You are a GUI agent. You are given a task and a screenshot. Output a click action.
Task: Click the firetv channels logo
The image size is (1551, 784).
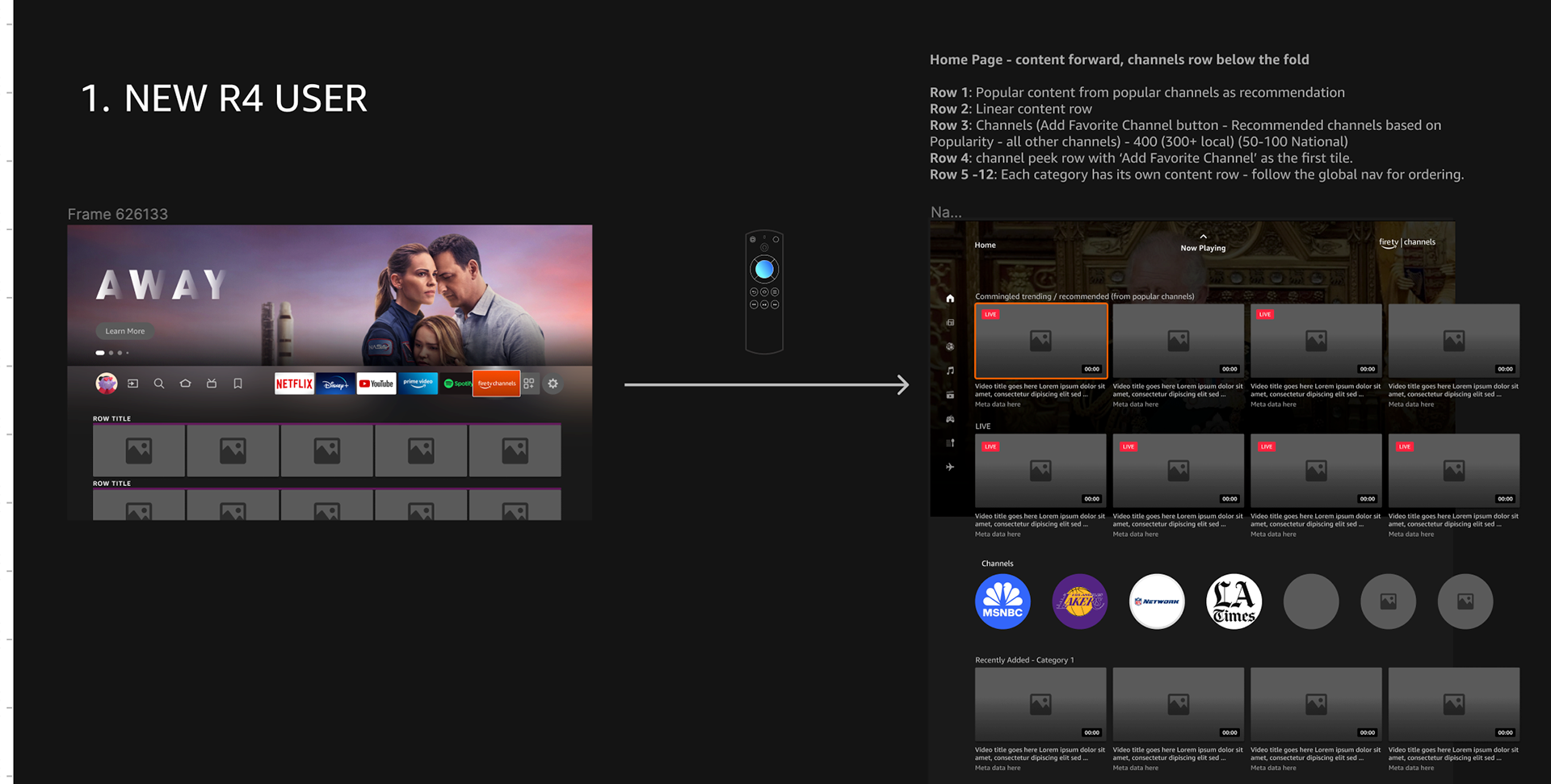click(x=1407, y=242)
